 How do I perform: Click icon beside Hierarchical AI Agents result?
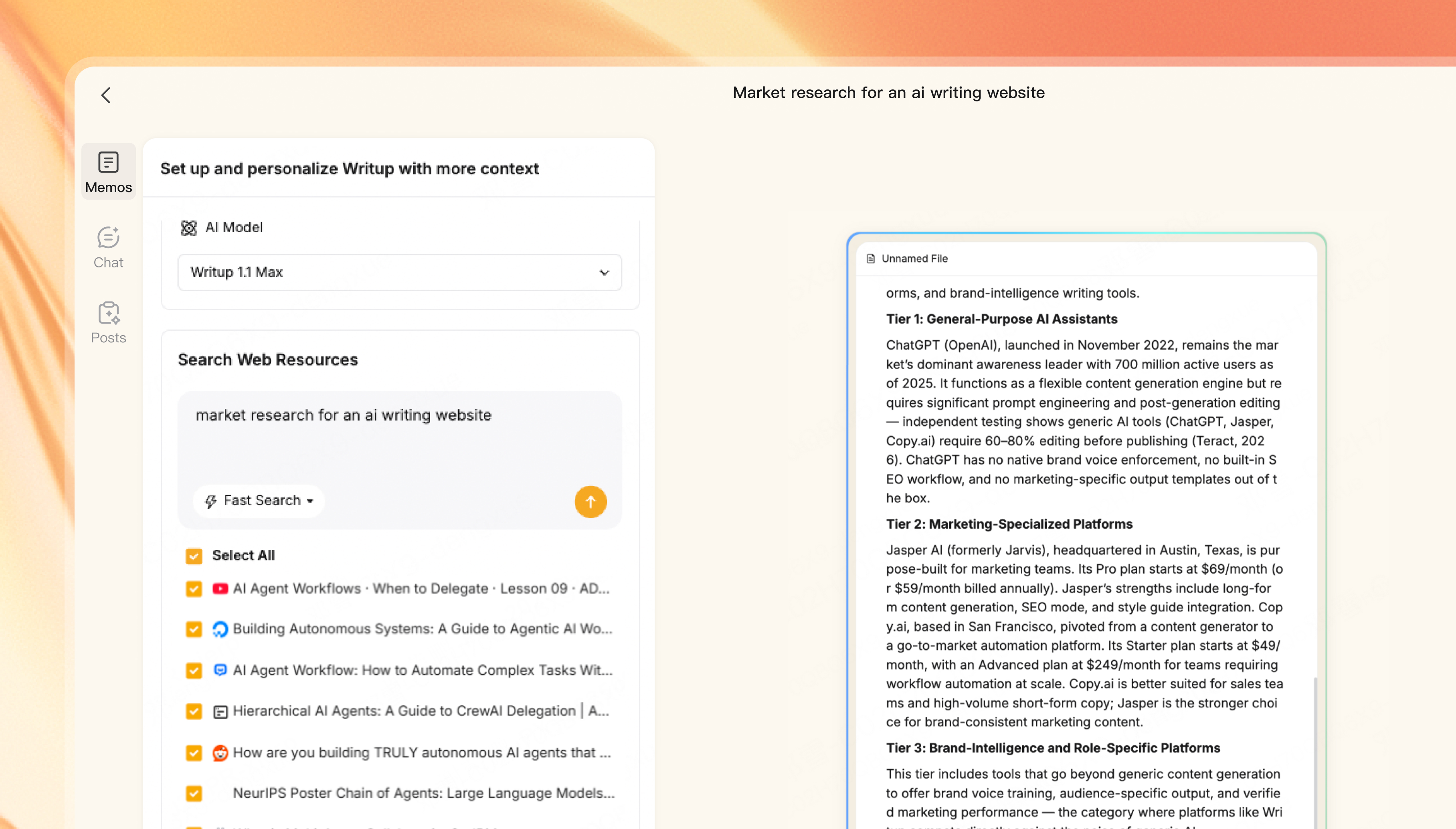(220, 712)
